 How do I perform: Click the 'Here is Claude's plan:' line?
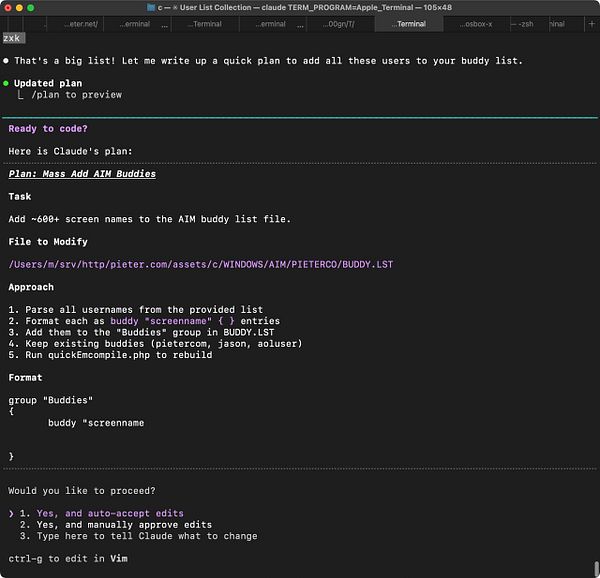tap(70, 151)
